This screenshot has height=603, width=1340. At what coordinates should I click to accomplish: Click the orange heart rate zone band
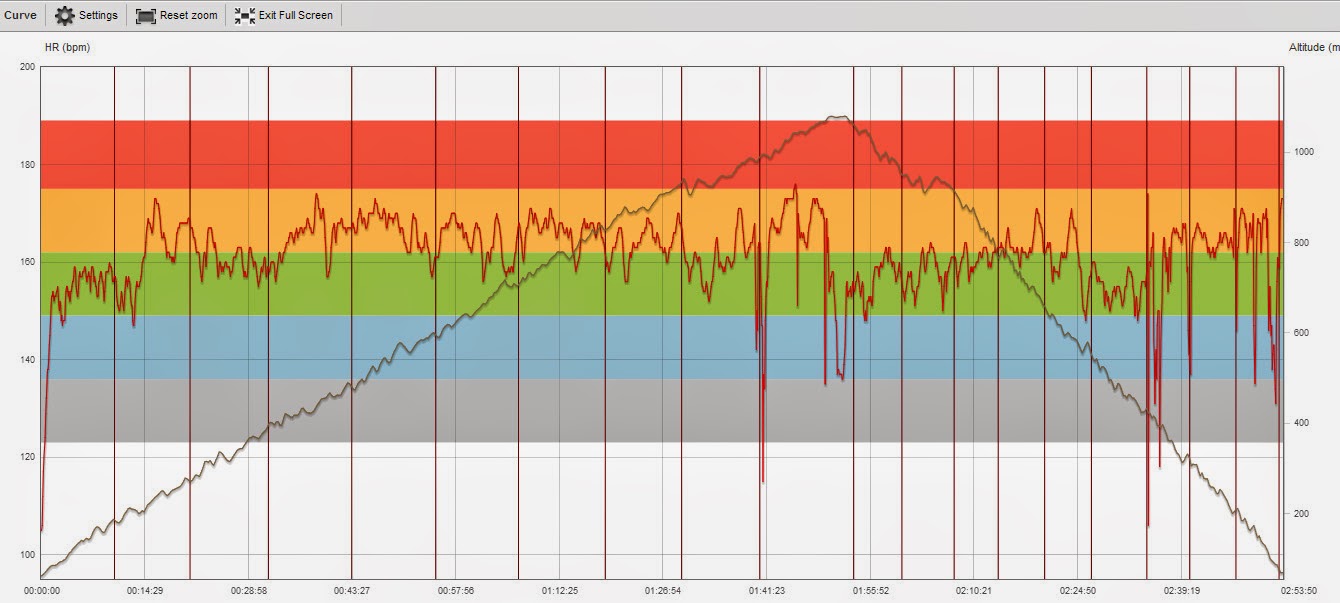pos(661,220)
